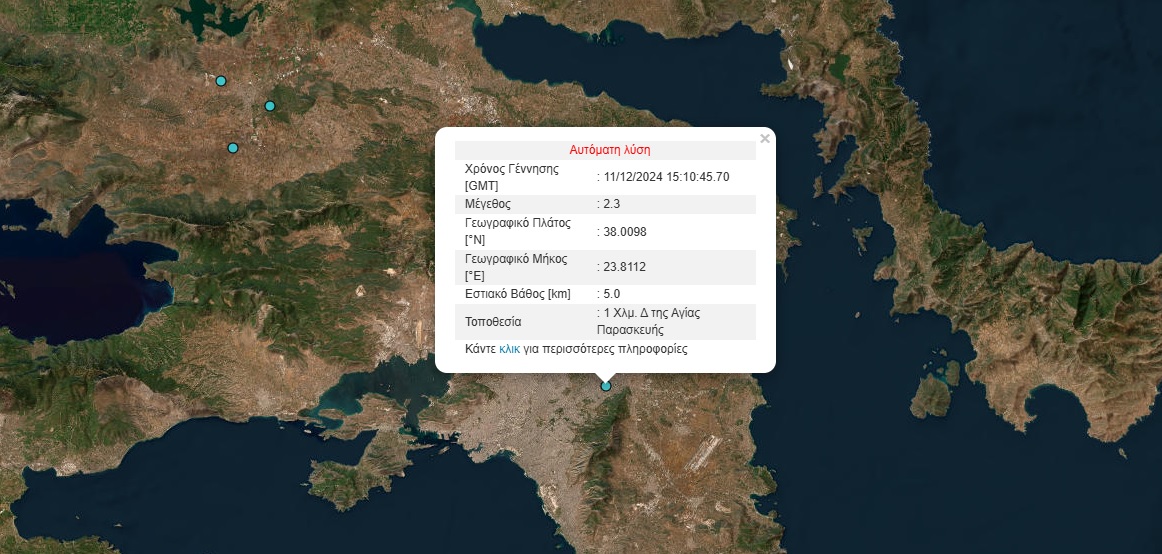Select the 'Μέγεθος' row label
Image resolution: width=1162 pixels, height=554 pixels.
pyautogui.click(x=488, y=204)
